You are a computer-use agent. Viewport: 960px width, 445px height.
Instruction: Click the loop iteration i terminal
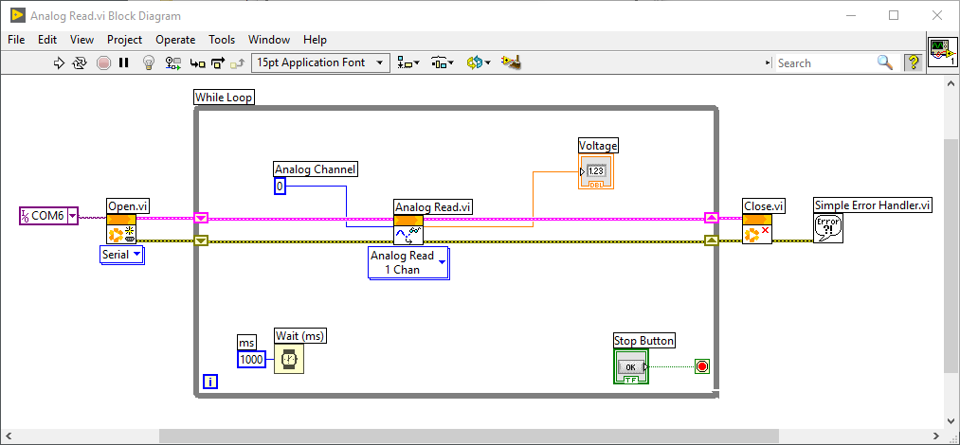(210, 382)
